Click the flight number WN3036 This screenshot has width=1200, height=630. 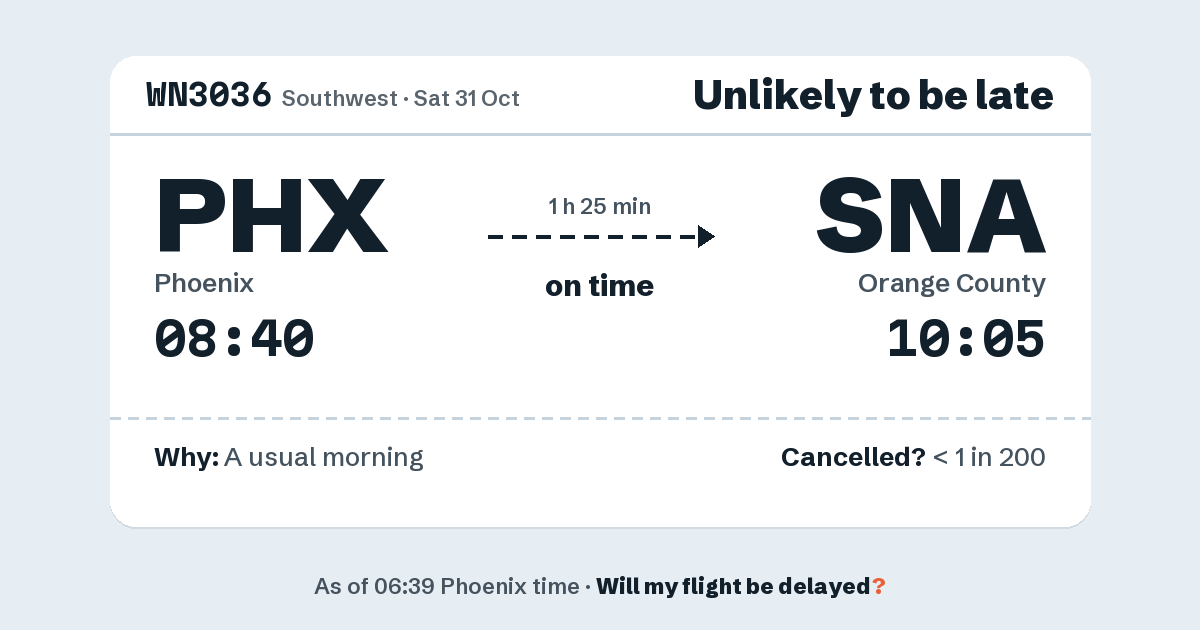click(209, 95)
